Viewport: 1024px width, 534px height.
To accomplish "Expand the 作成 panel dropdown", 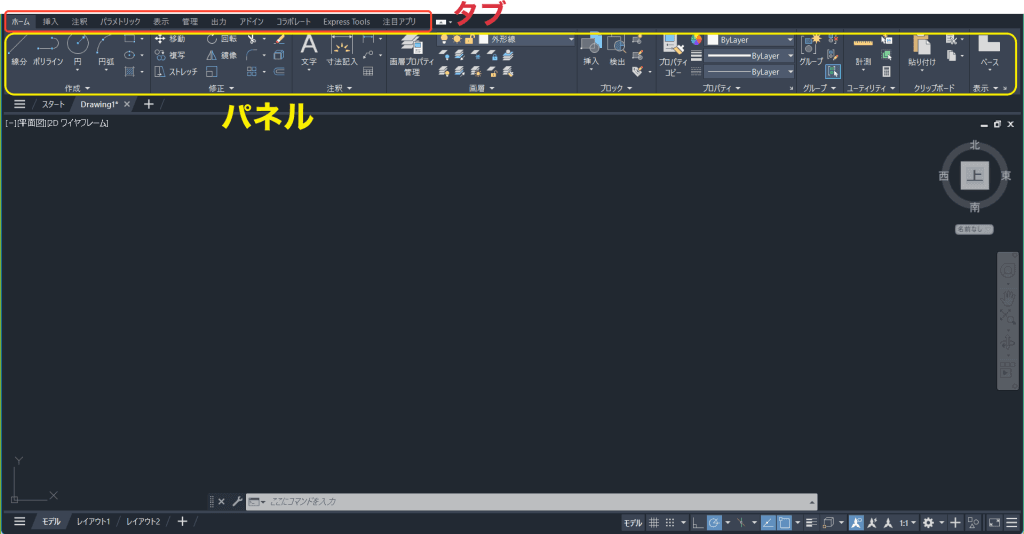I will pos(88,88).
